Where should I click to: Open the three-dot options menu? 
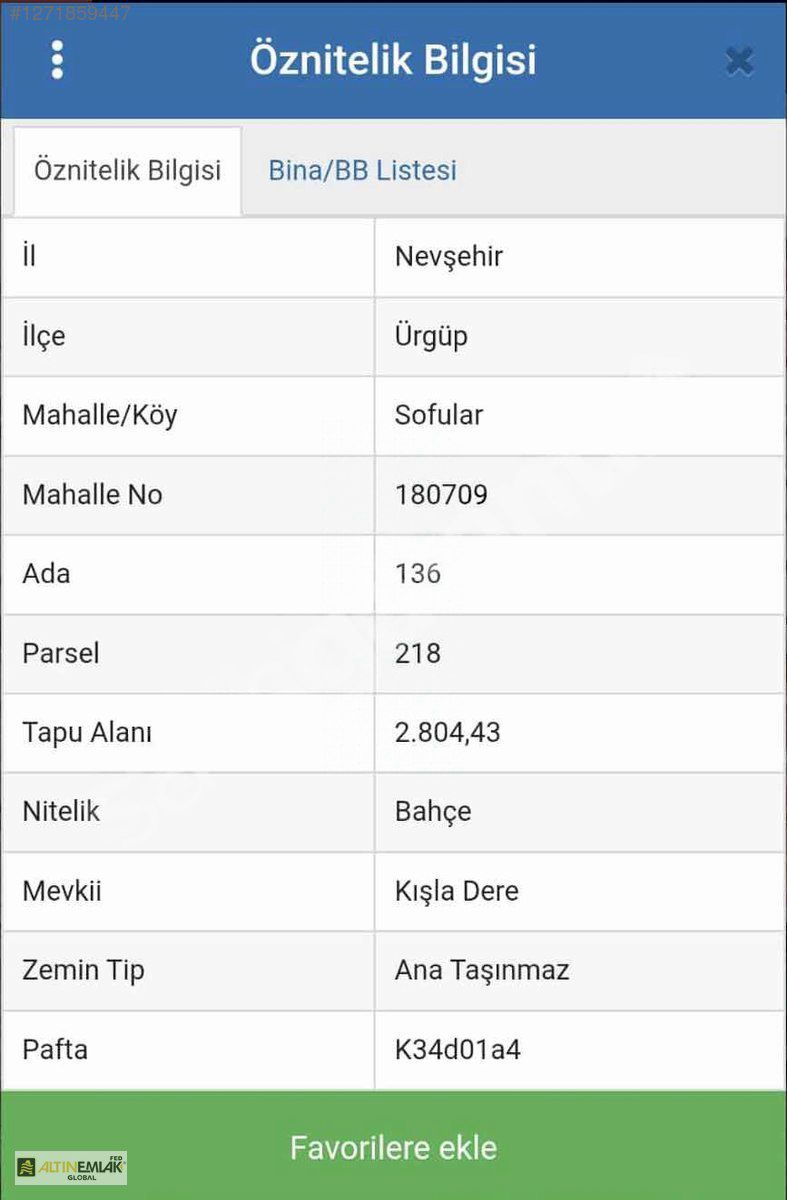[x=57, y=61]
